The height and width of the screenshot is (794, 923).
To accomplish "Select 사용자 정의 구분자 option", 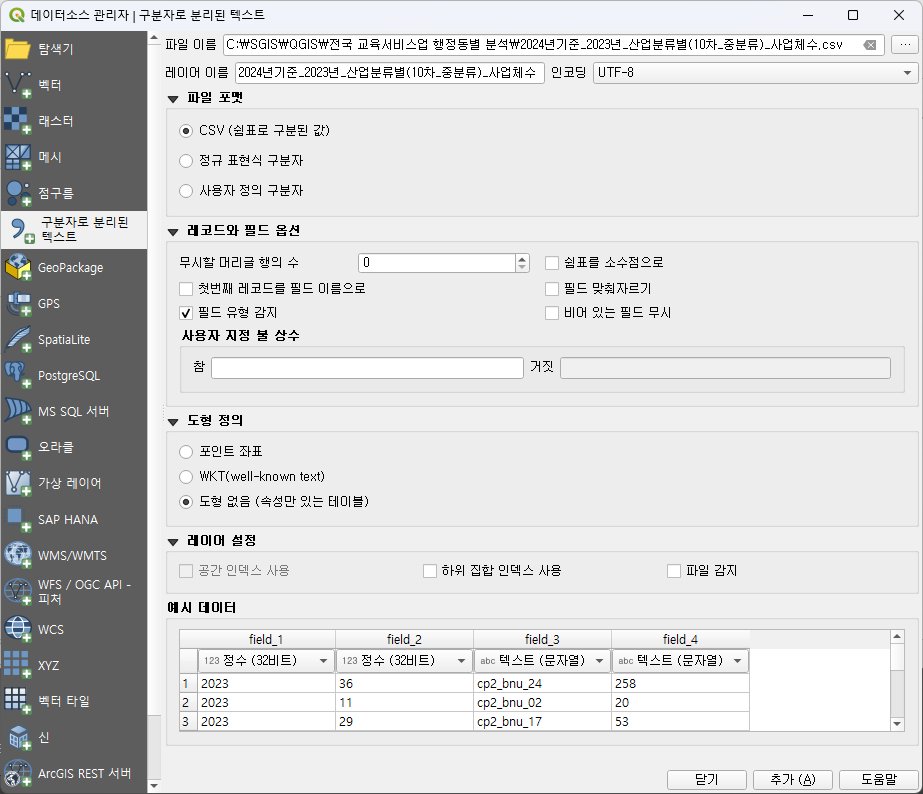I will (186, 191).
